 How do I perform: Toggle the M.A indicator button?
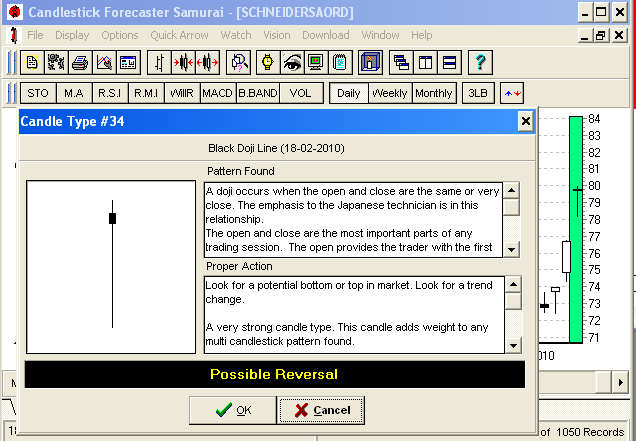tap(74, 93)
